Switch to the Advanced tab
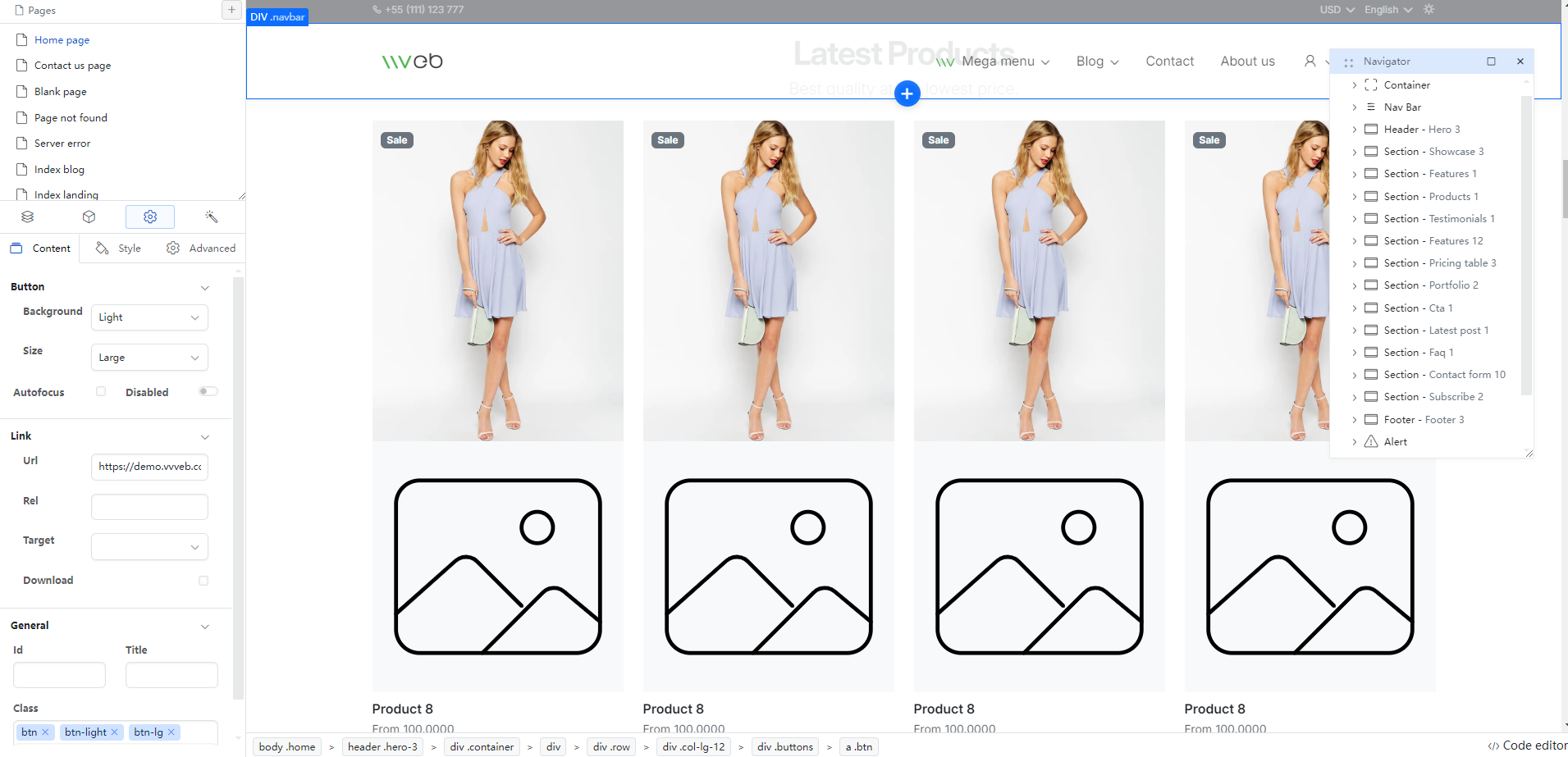 point(201,249)
